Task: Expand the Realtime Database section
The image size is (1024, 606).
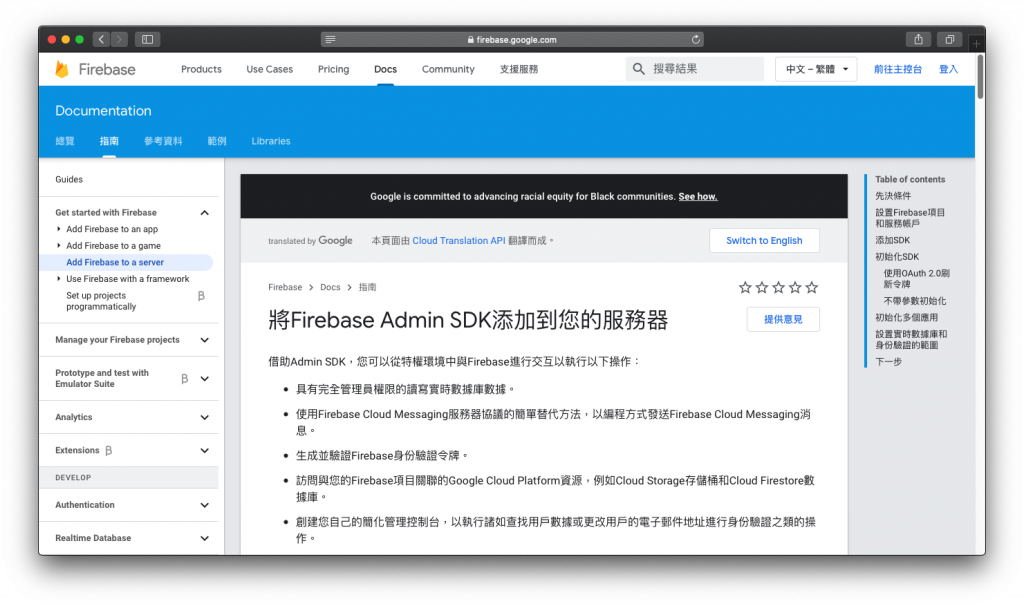Action: tap(204, 539)
